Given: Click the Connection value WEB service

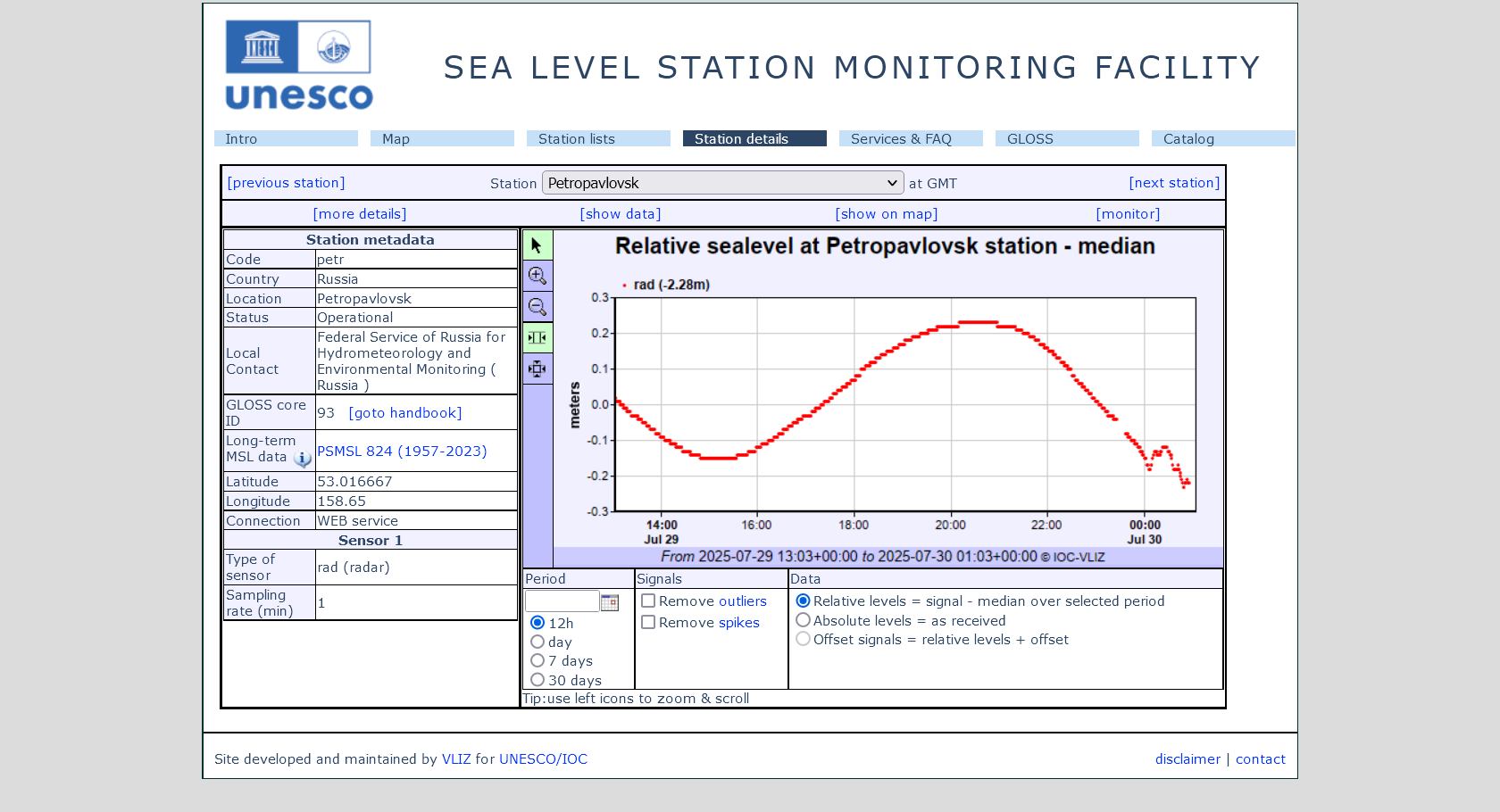Looking at the screenshot, I should coord(357,521).
